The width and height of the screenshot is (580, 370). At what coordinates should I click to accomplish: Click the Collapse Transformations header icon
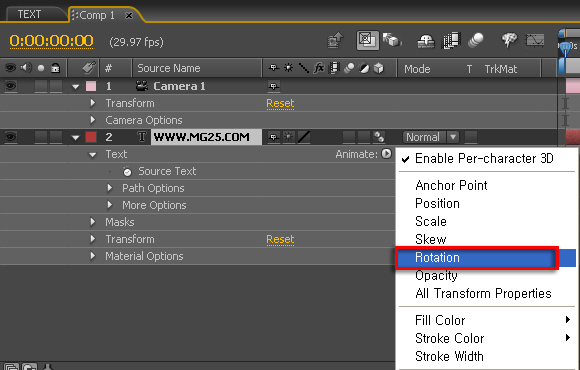point(289,68)
